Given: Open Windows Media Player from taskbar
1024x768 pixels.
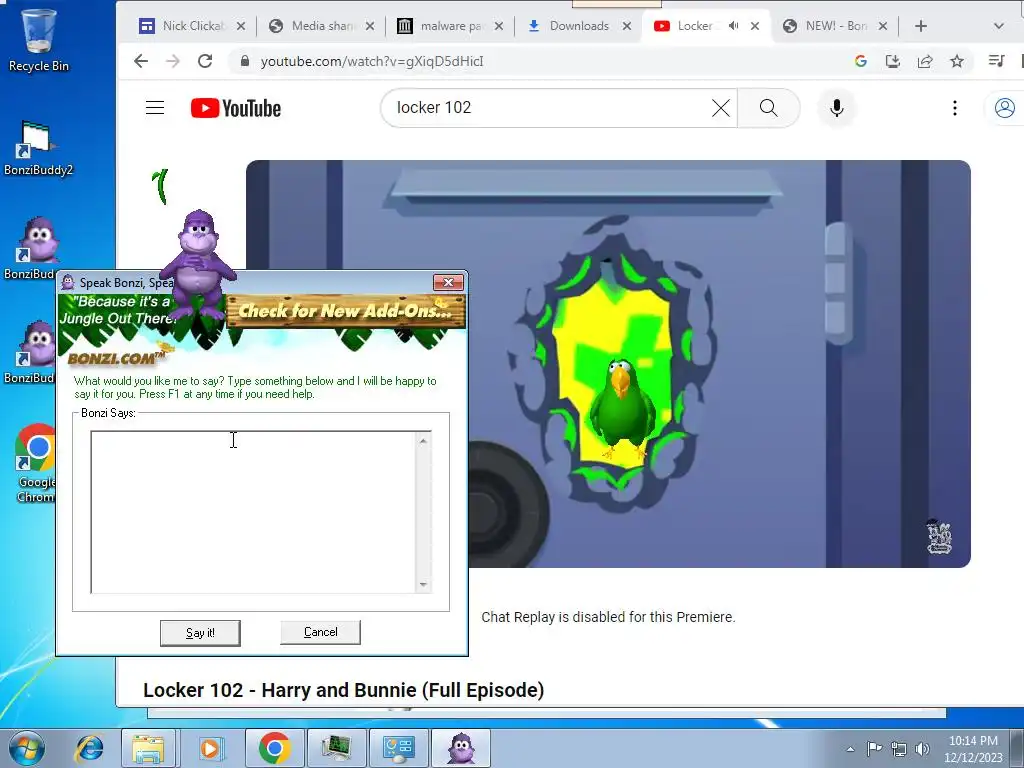Looking at the screenshot, I should [x=210, y=748].
